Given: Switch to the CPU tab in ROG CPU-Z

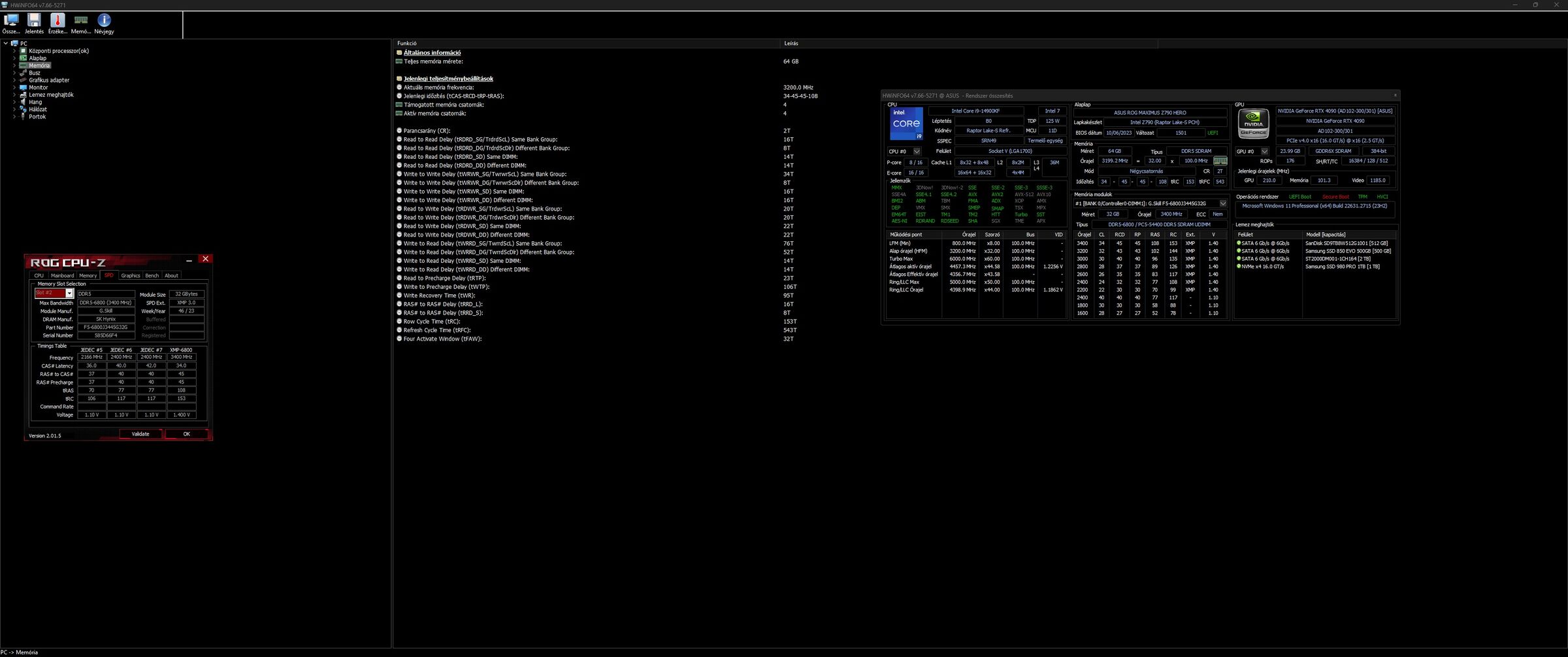Looking at the screenshot, I should (x=39, y=276).
